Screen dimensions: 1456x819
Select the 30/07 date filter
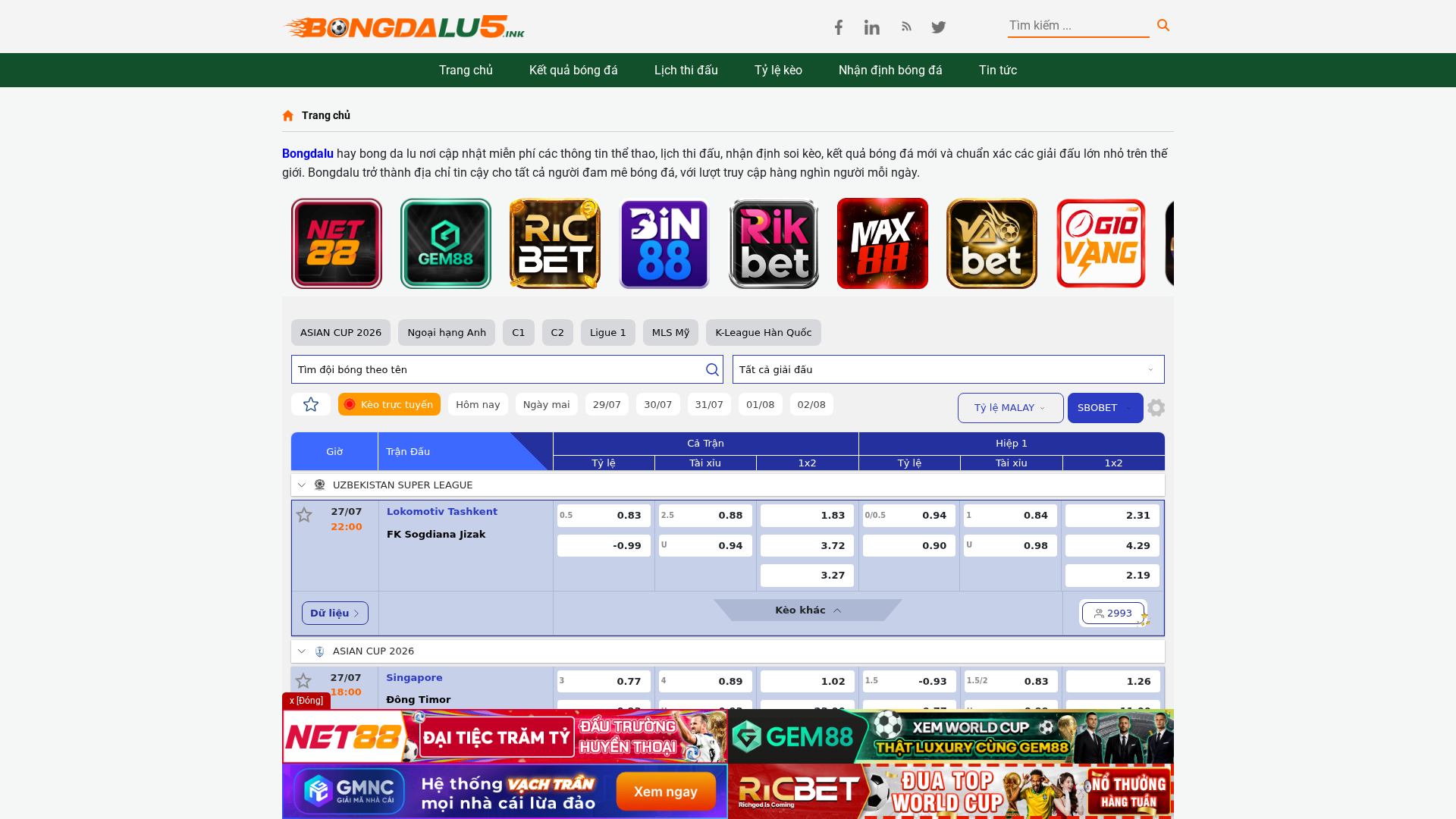[x=658, y=404]
